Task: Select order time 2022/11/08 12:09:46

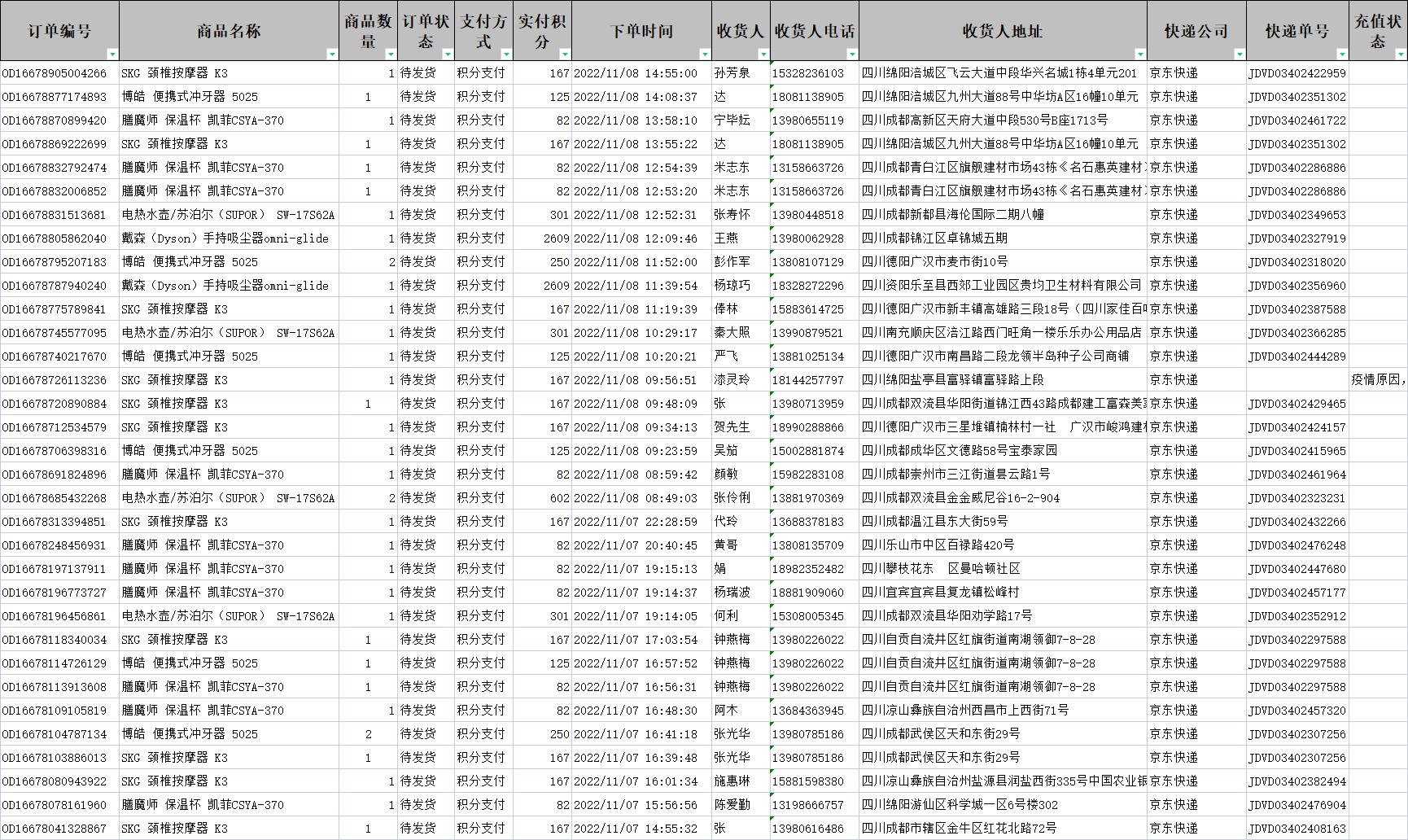Action: pyautogui.click(x=642, y=238)
